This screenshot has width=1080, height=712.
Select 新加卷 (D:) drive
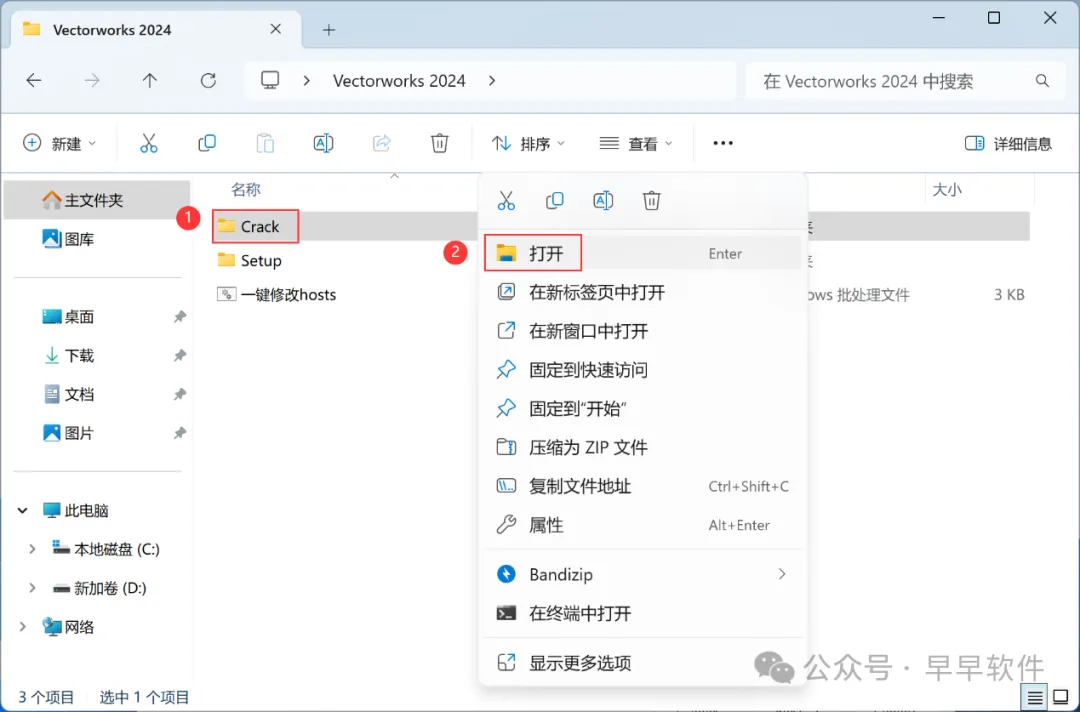click(x=100, y=588)
